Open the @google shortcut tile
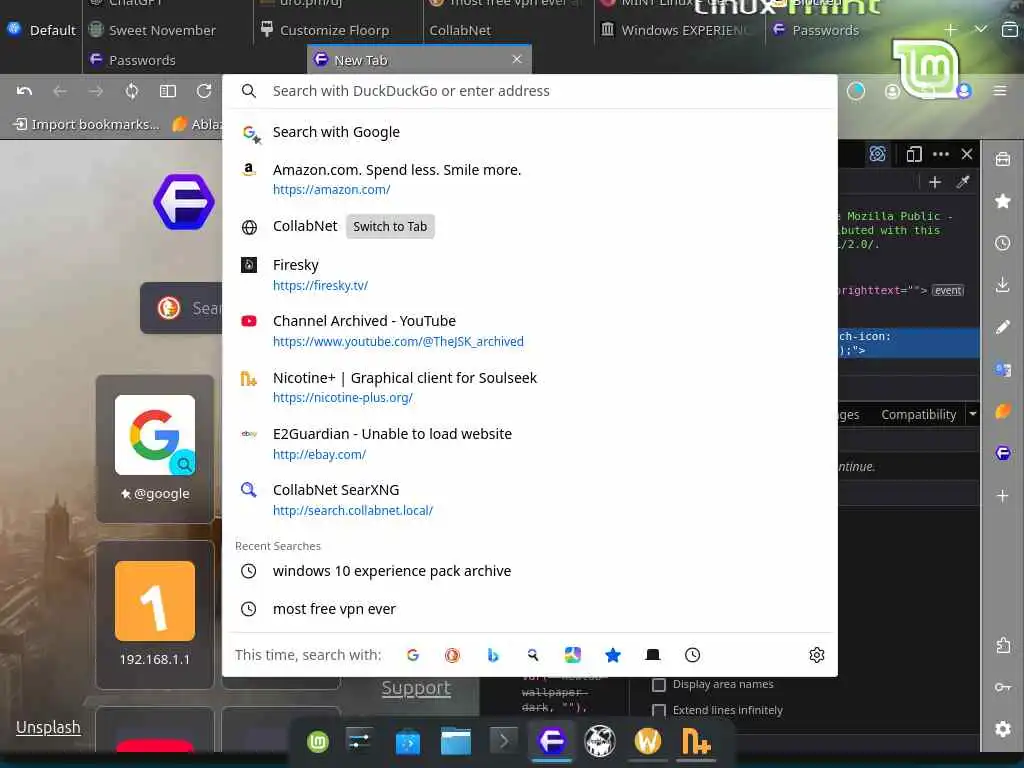 [155, 449]
